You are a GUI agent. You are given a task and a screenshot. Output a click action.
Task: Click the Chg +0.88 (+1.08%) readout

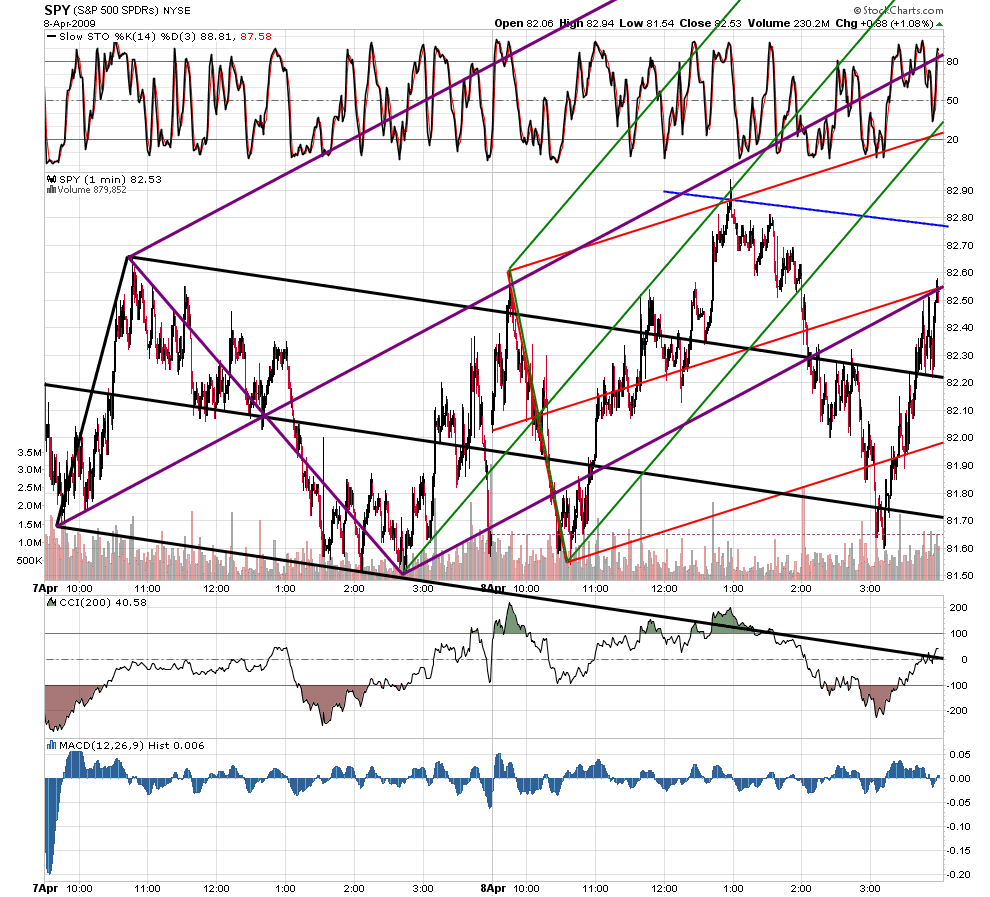tap(884, 23)
